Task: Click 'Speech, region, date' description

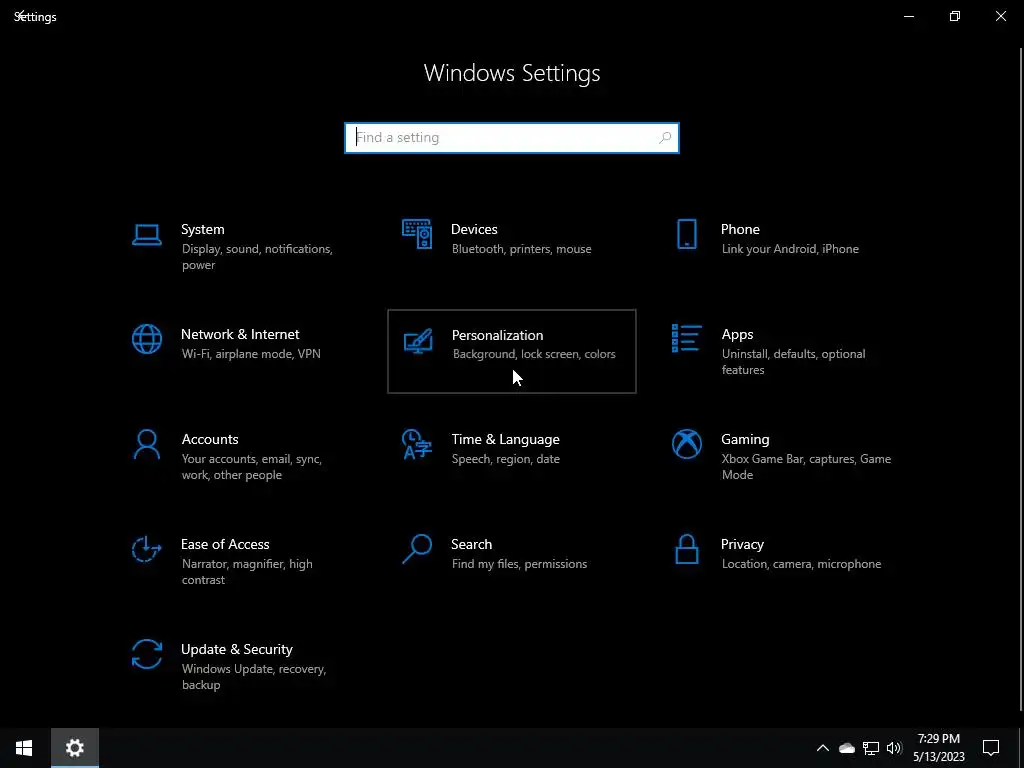Action: [505, 459]
